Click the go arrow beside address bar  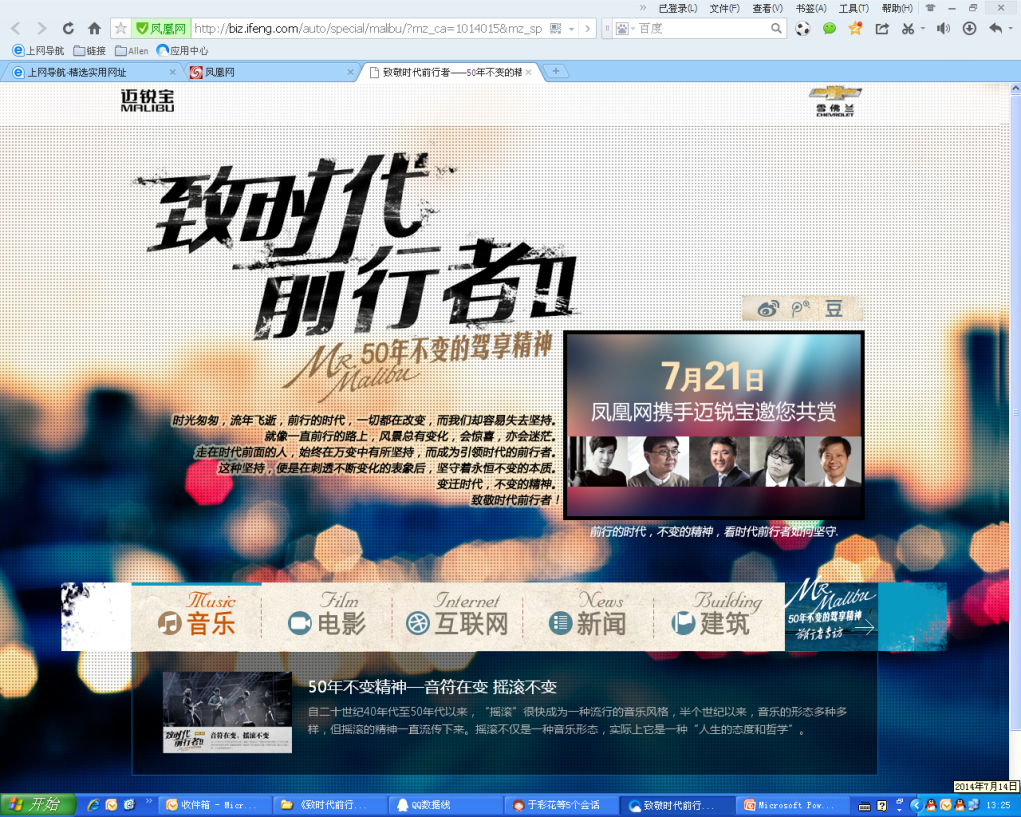587,29
